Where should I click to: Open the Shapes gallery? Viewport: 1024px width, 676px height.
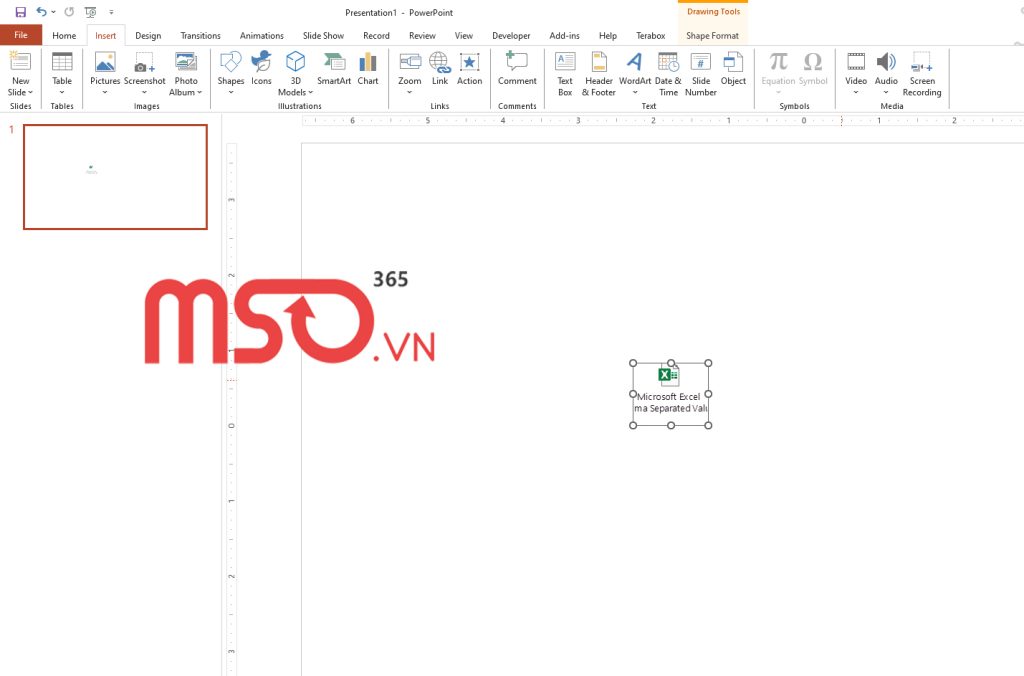[231, 72]
